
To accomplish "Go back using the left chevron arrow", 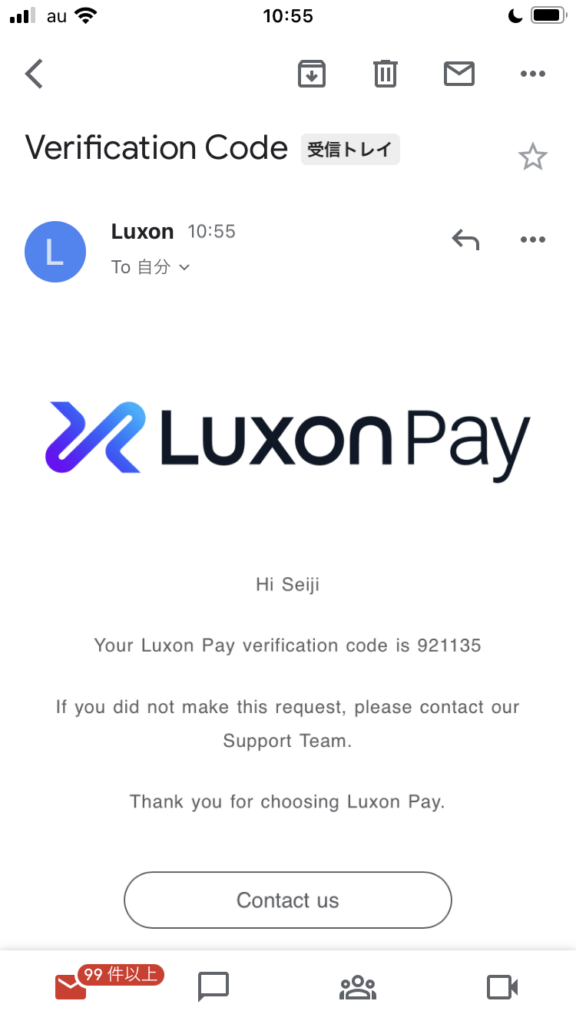I will (34, 73).
